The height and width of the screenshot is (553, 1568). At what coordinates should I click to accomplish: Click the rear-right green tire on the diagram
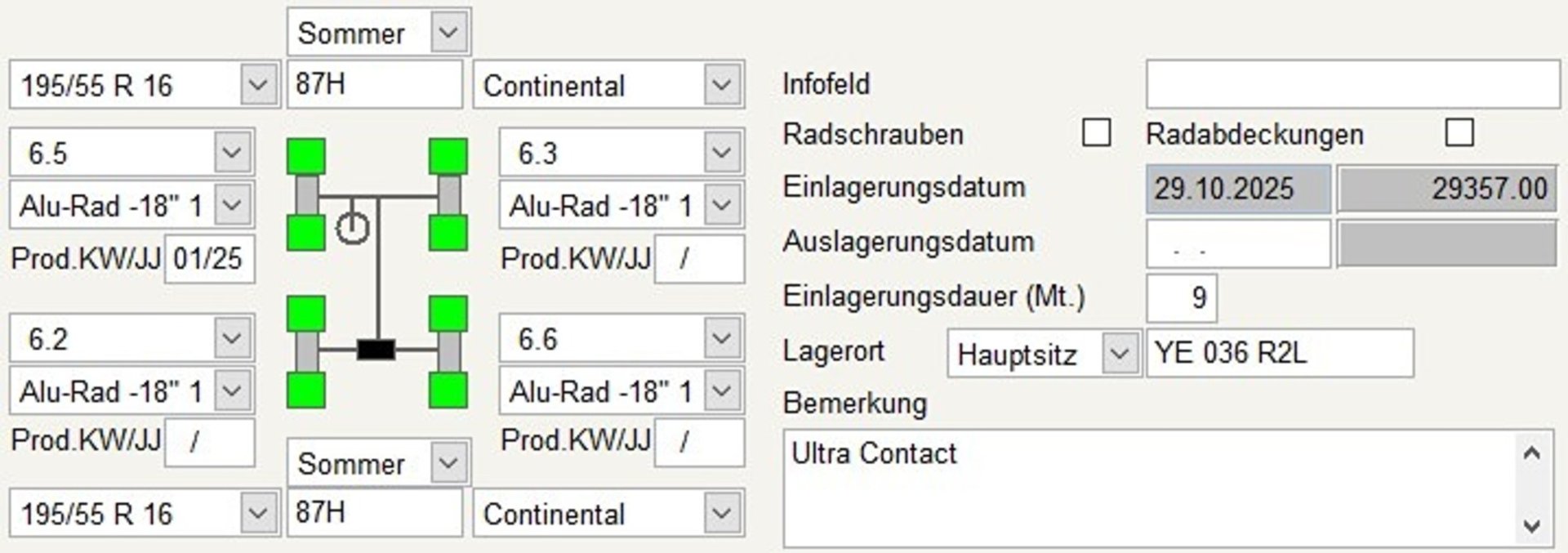click(x=448, y=314)
